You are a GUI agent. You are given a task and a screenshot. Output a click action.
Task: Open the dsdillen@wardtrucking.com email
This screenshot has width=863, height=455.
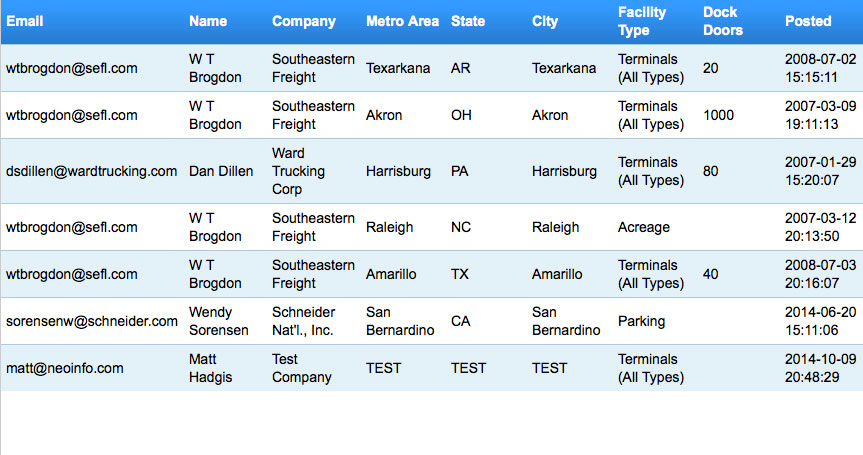pos(91,171)
